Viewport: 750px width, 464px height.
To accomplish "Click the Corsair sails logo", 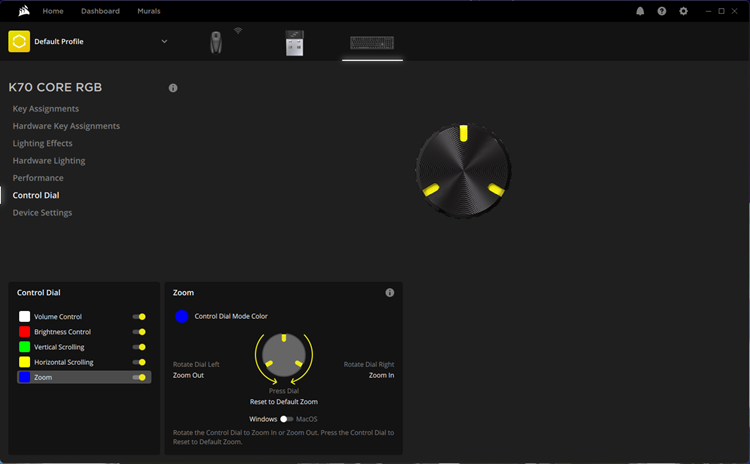I will pos(24,11).
